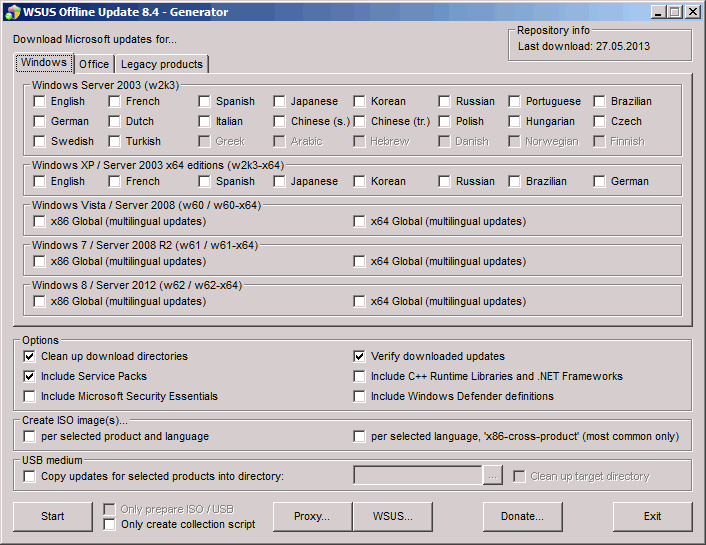
Task: Check Russian under Windows Server 2003 (w2k3)
Action: pyautogui.click(x=444, y=101)
